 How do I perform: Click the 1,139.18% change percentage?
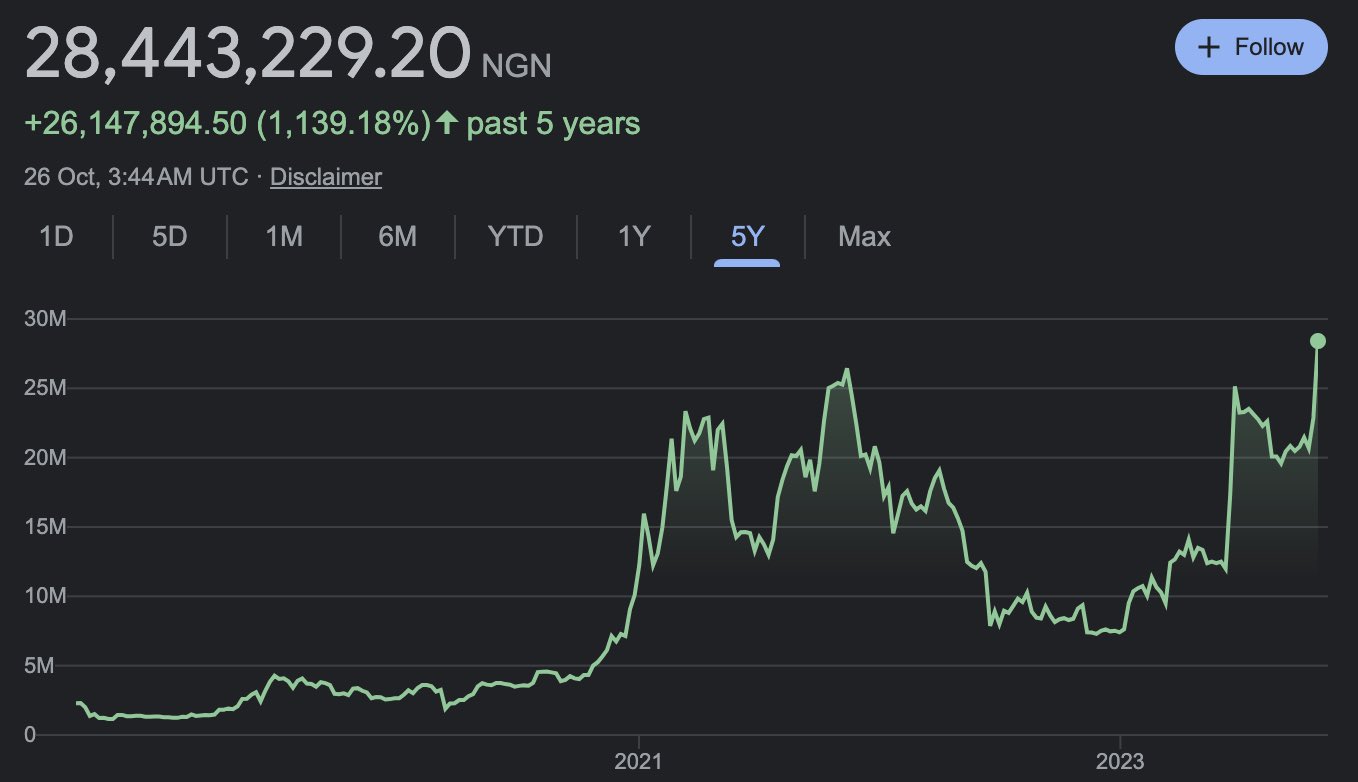point(344,124)
